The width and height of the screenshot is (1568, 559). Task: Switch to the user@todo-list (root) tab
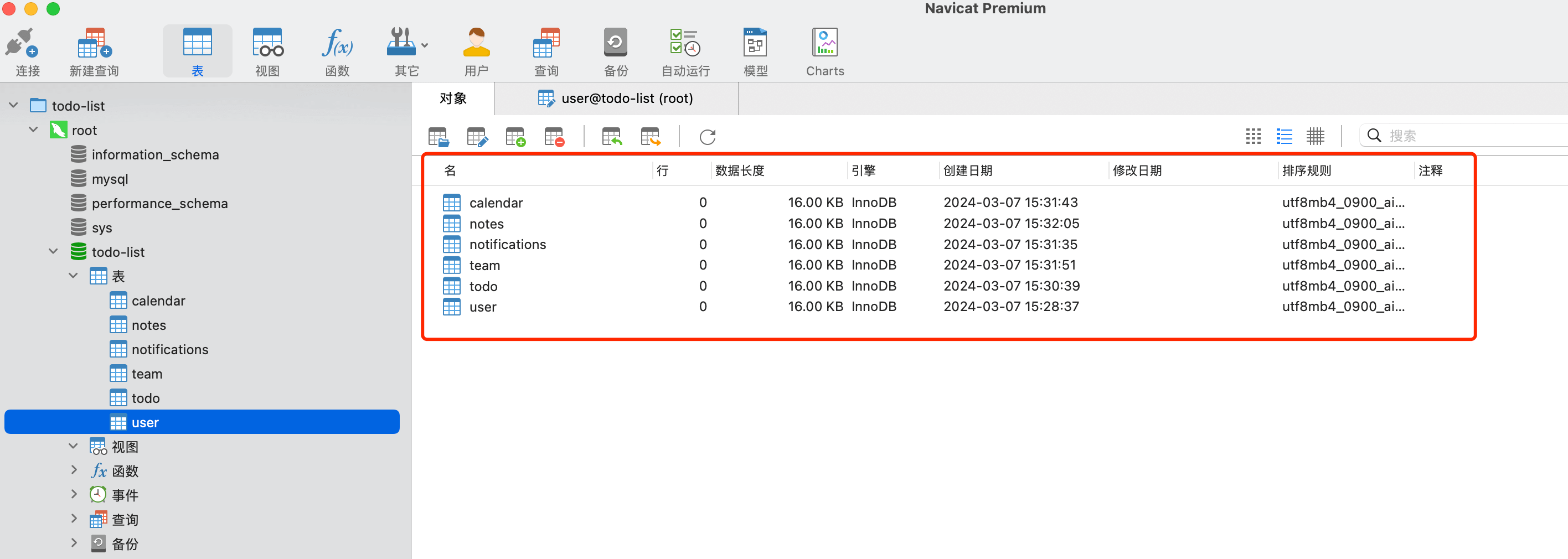click(x=616, y=99)
